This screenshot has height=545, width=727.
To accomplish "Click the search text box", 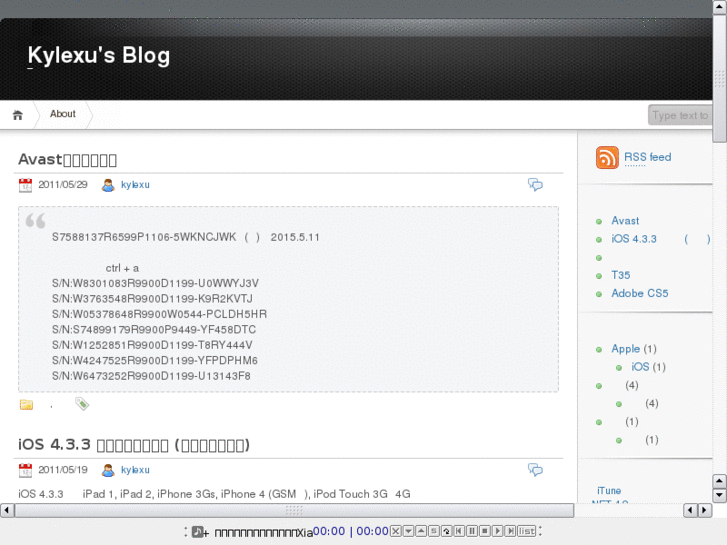I will click(x=680, y=115).
